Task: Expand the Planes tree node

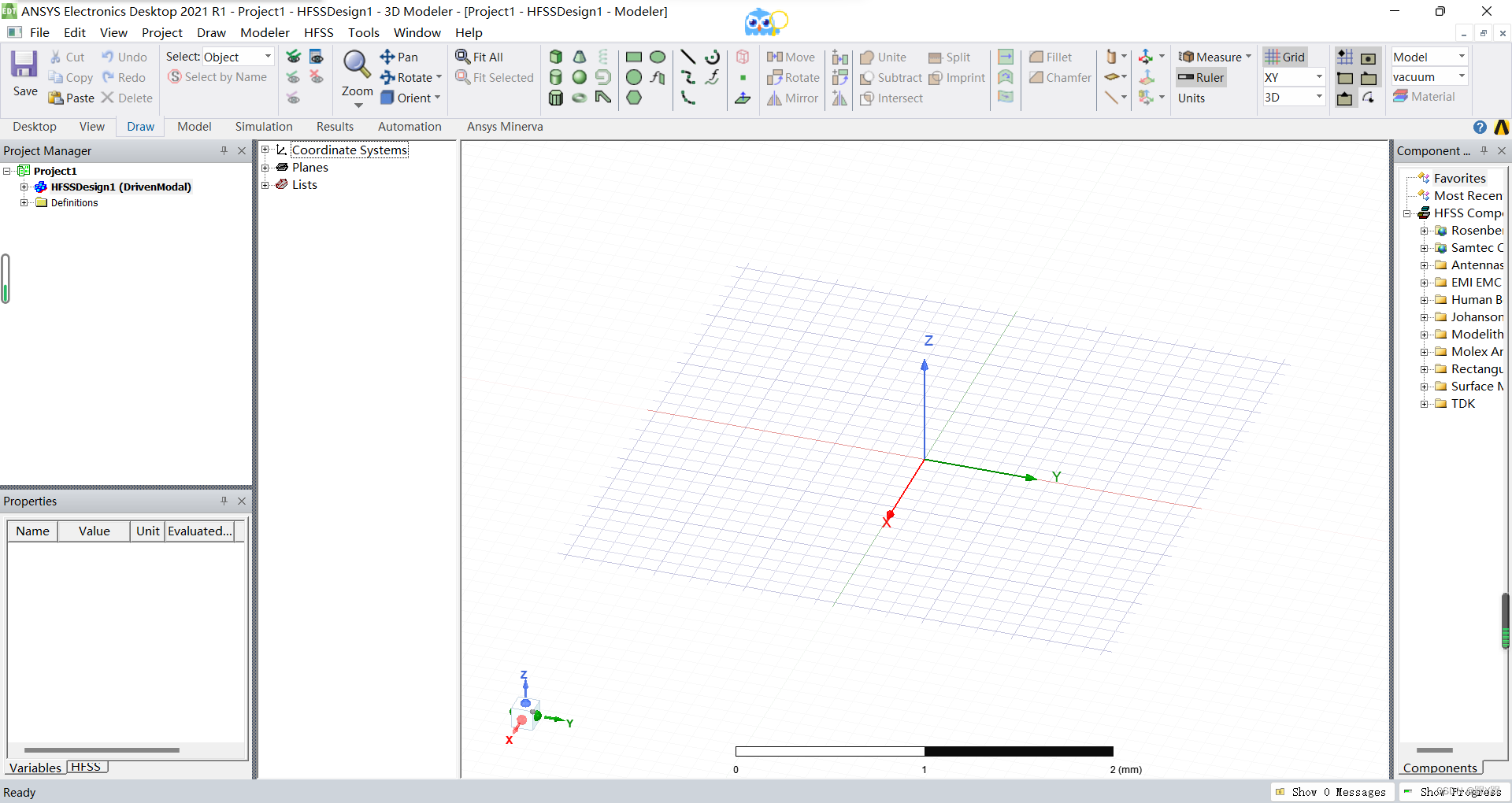Action: pos(265,167)
